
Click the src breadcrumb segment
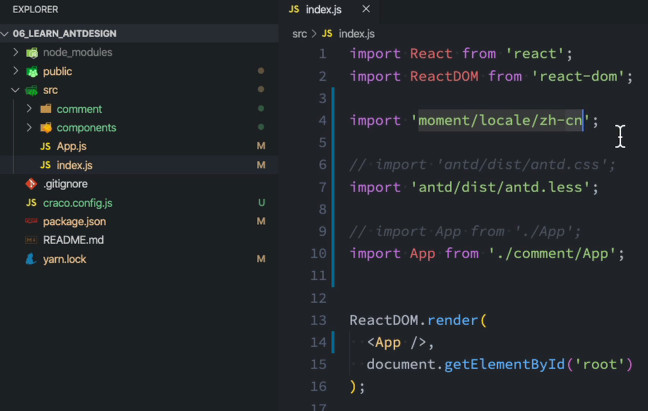pyautogui.click(x=300, y=34)
